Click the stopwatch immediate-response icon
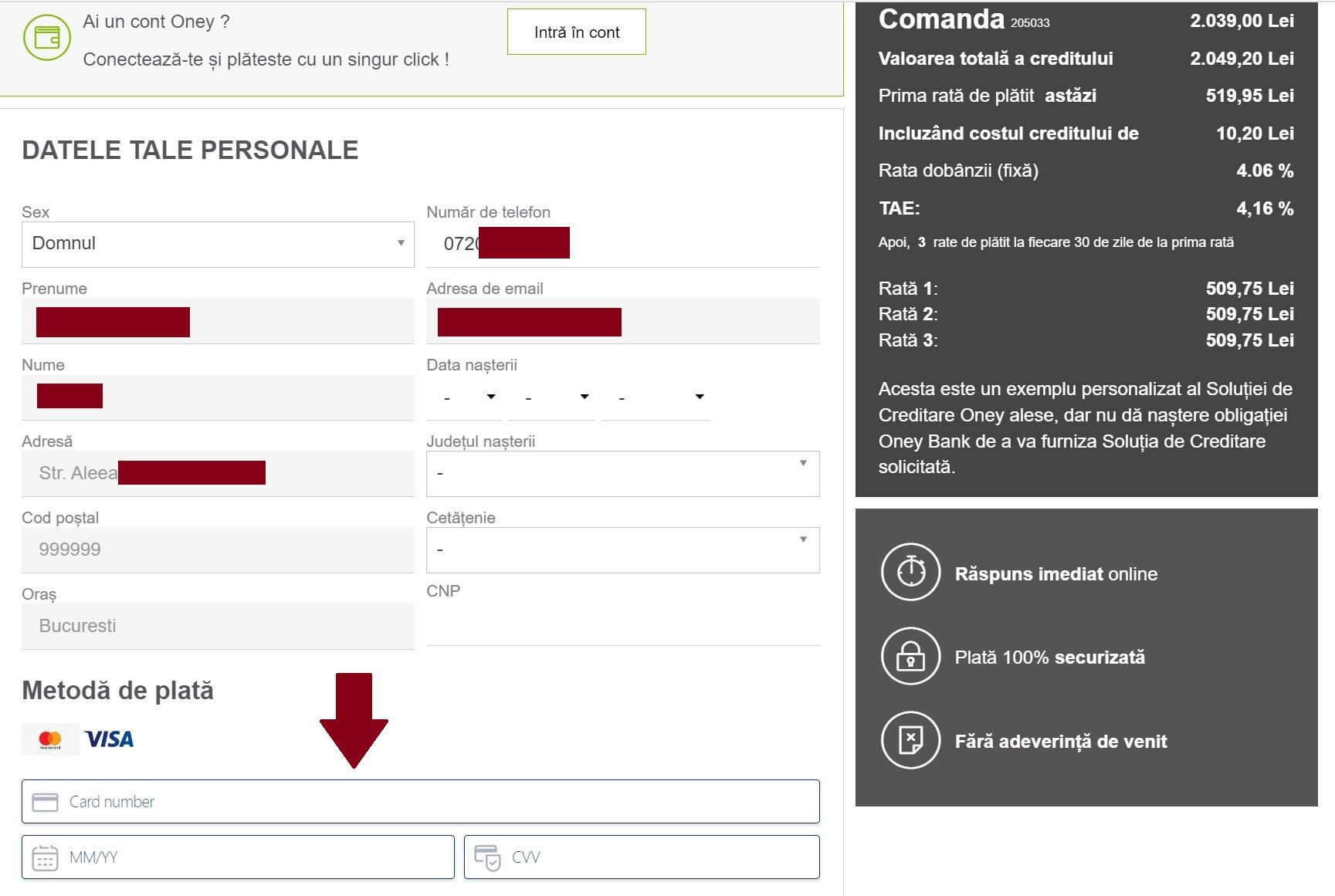The height and width of the screenshot is (896, 1335). 911,572
